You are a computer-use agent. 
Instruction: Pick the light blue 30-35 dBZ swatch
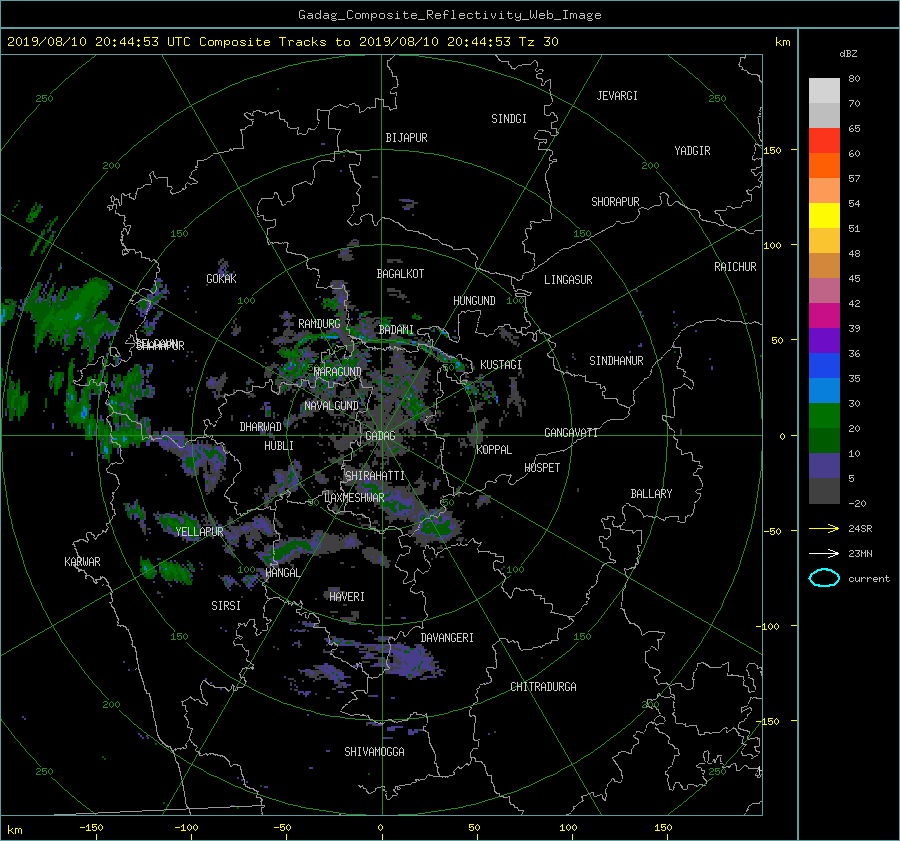pos(824,391)
